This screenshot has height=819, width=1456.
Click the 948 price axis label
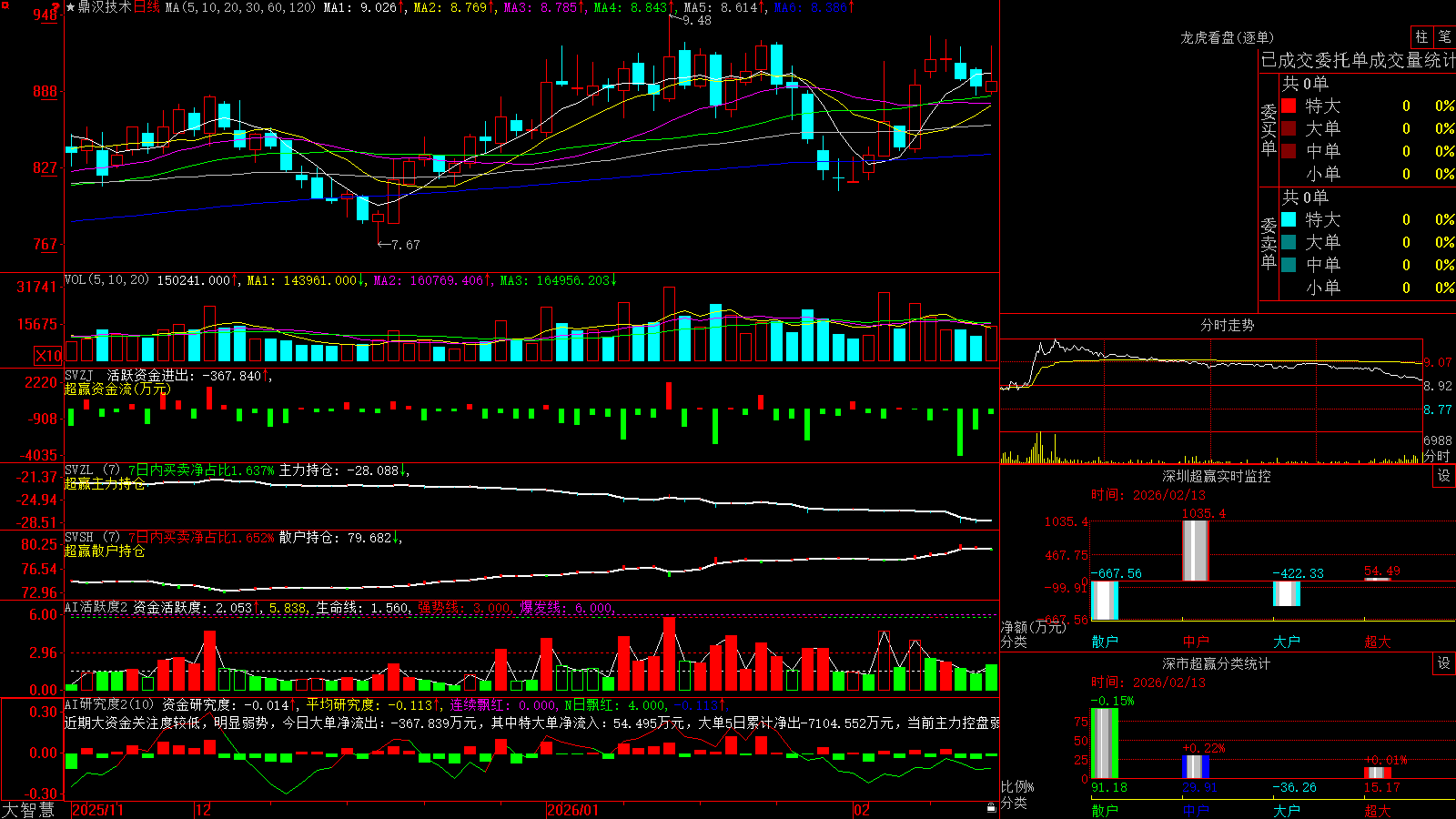45,15
